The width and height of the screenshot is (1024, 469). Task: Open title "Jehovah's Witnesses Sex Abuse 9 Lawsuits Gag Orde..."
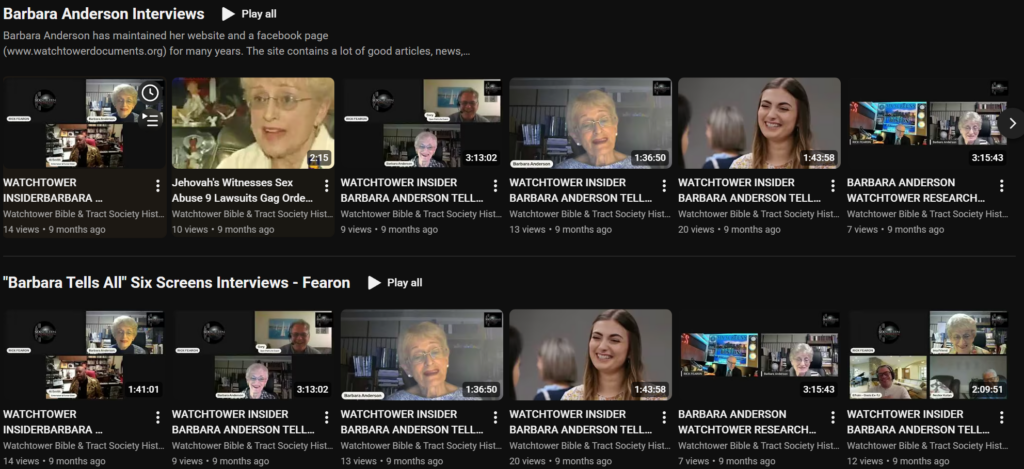click(242, 190)
